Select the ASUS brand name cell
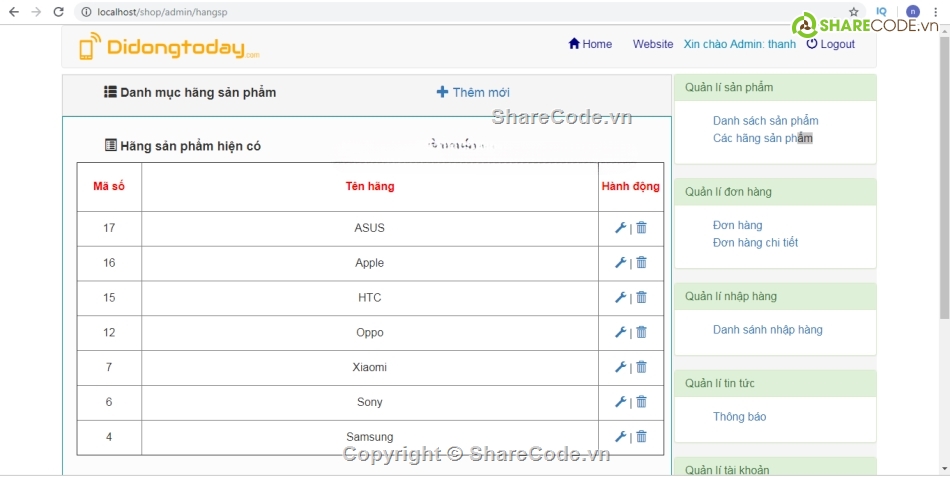 pos(370,228)
